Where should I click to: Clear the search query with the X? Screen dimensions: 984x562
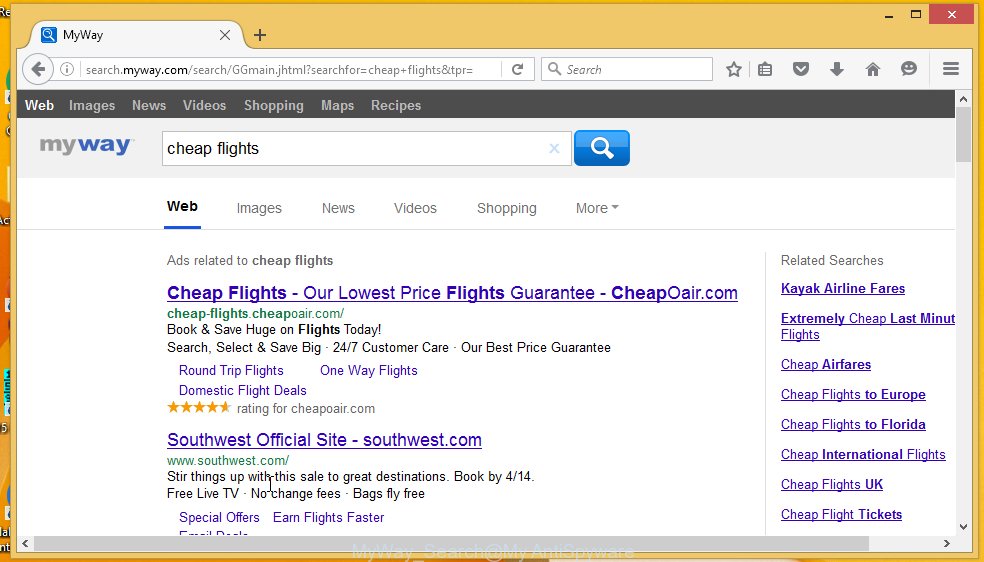click(554, 148)
